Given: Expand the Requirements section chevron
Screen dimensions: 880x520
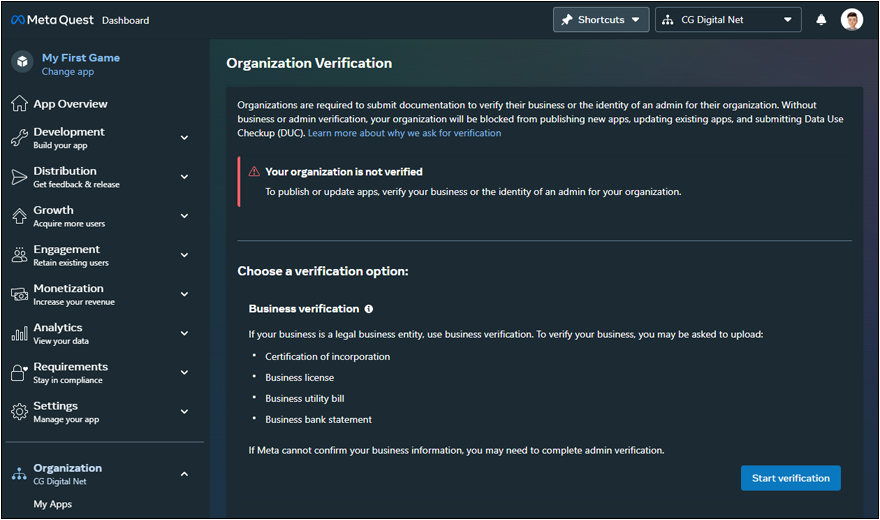Looking at the screenshot, I should 184,372.
